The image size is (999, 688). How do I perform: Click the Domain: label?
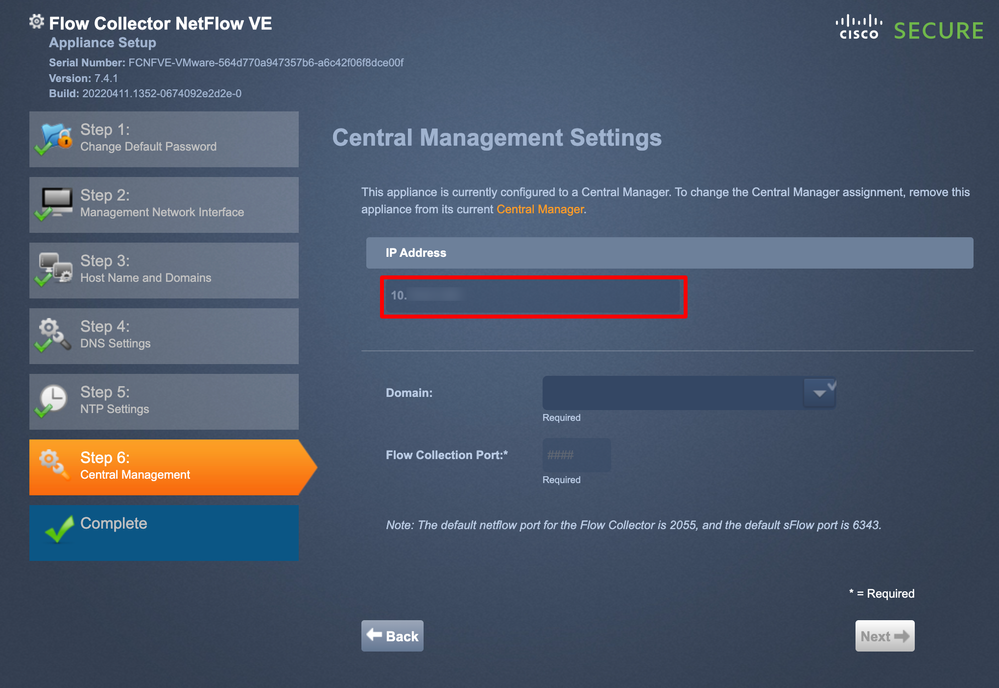409,393
